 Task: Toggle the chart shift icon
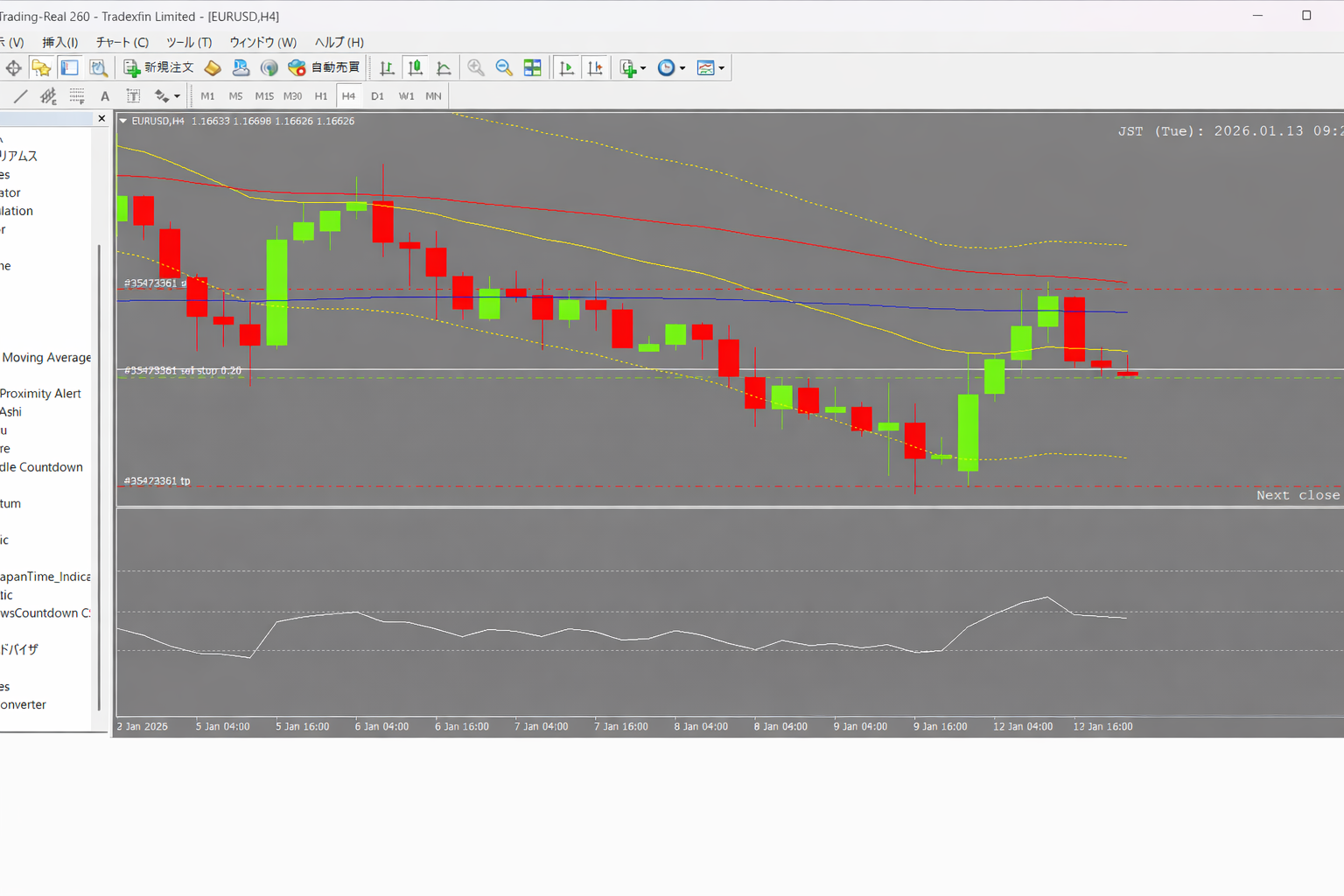(x=595, y=67)
